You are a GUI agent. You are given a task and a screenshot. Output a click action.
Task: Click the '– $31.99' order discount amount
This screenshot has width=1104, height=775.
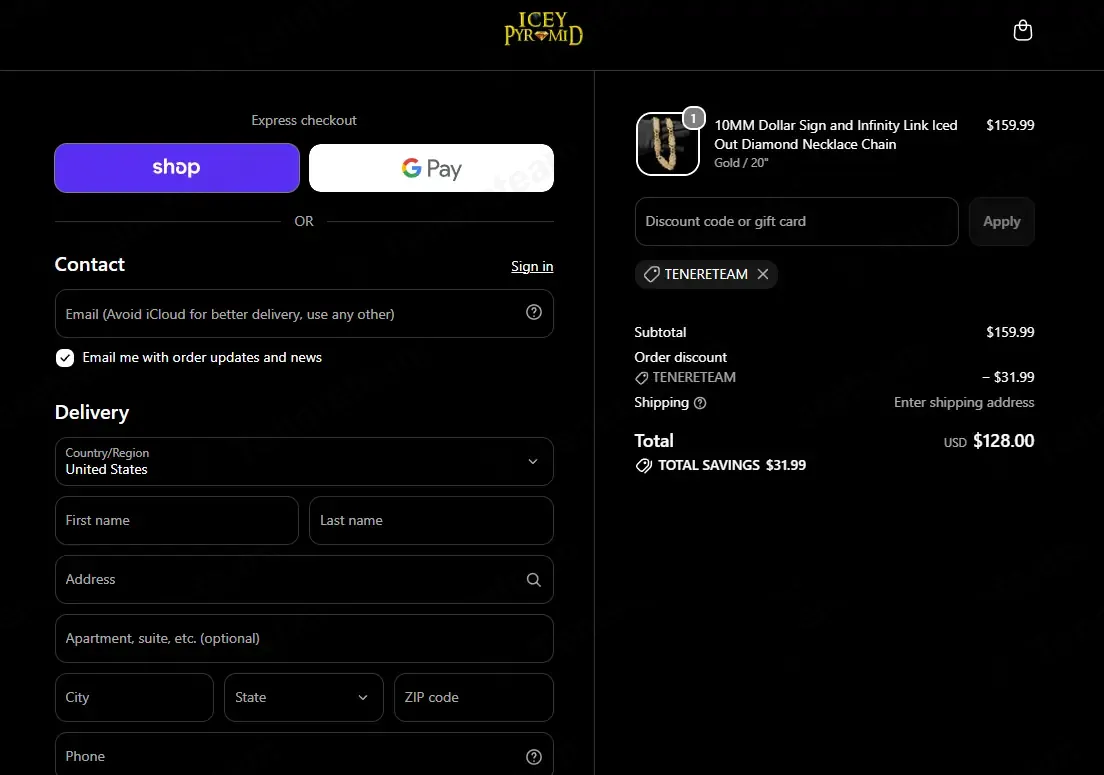[1008, 377]
